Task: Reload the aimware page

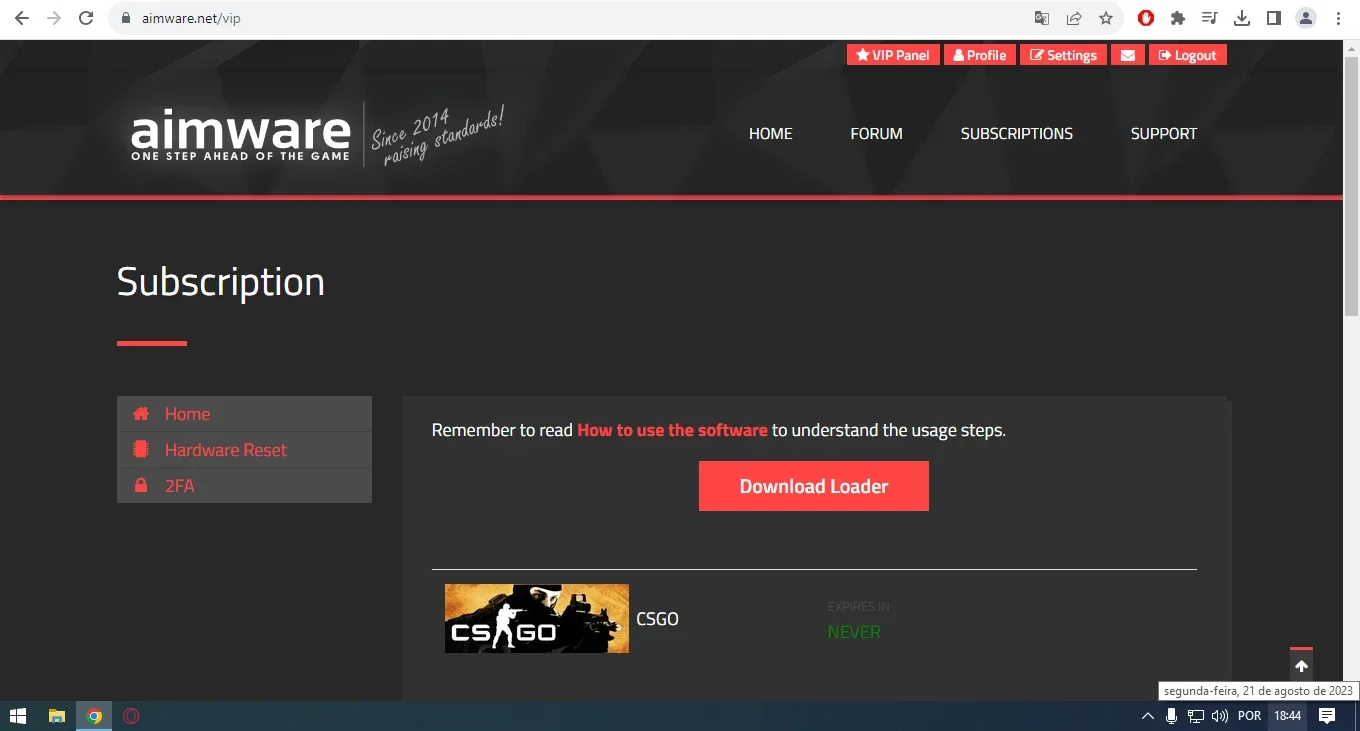Action: tap(86, 18)
